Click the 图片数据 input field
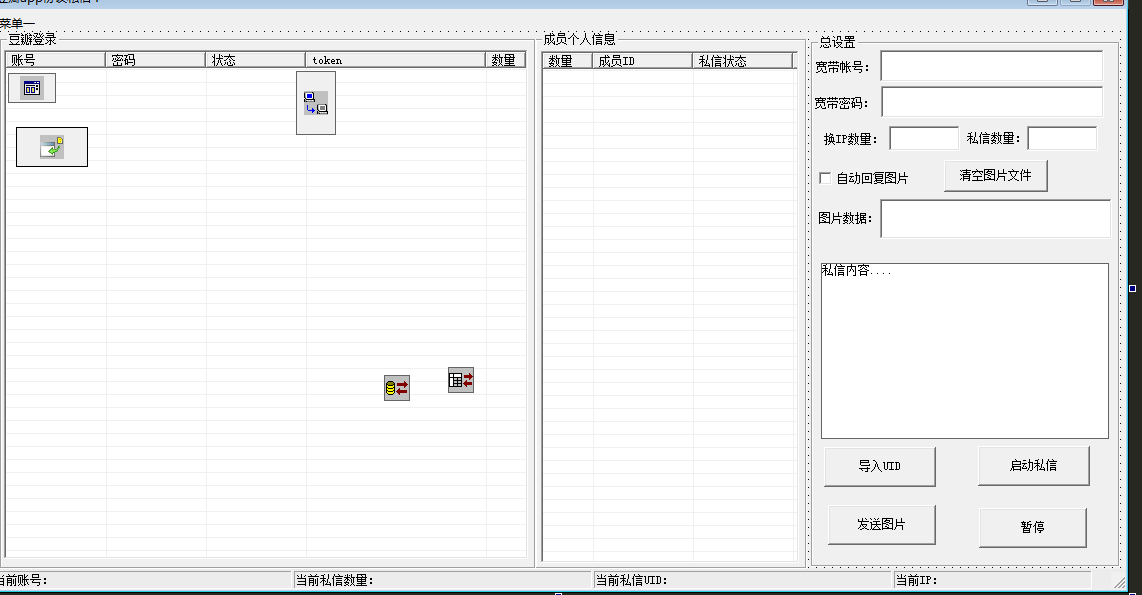This screenshot has height=595, width=1142. coord(995,218)
